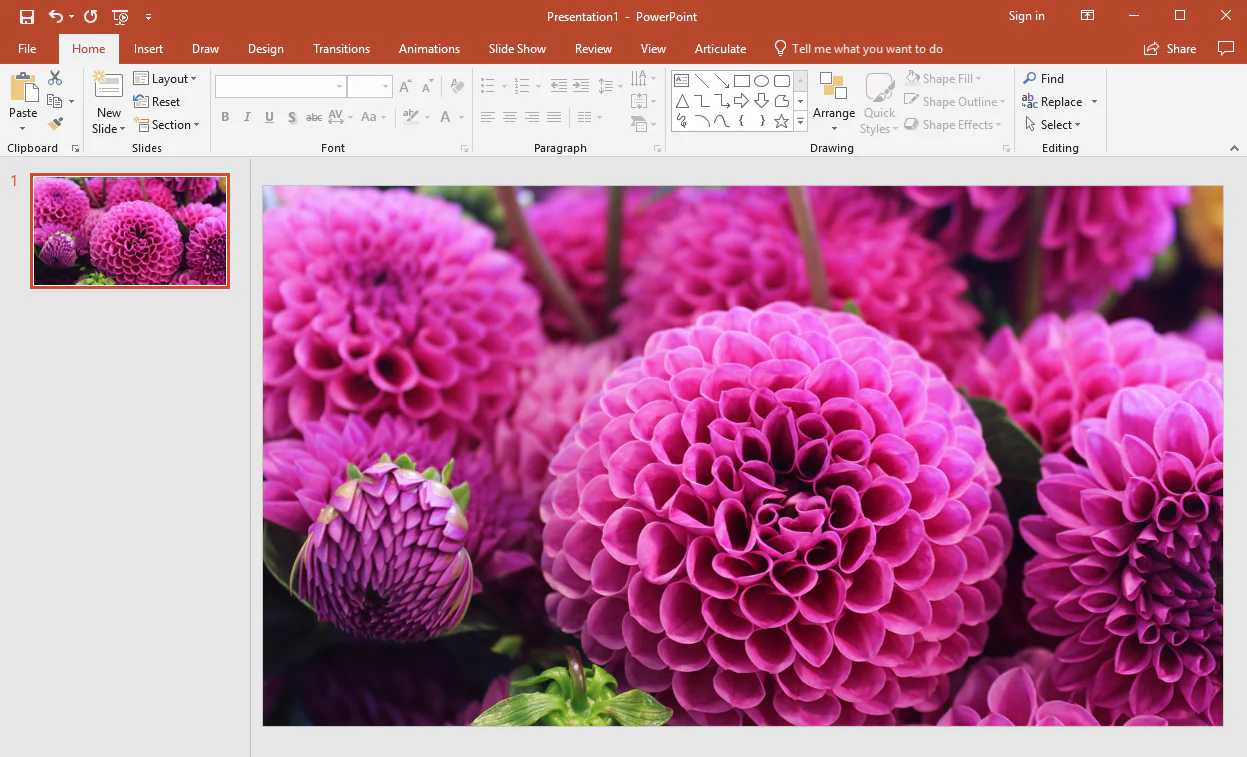Open the Select dropdown

pyautogui.click(x=1052, y=124)
